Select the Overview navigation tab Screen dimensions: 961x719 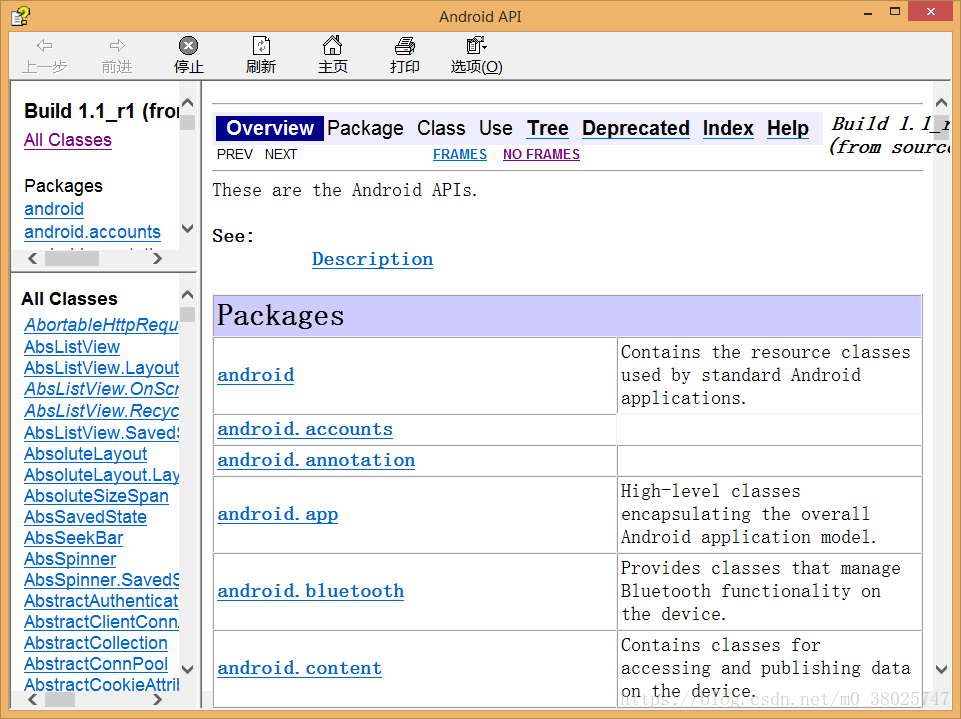coord(270,128)
